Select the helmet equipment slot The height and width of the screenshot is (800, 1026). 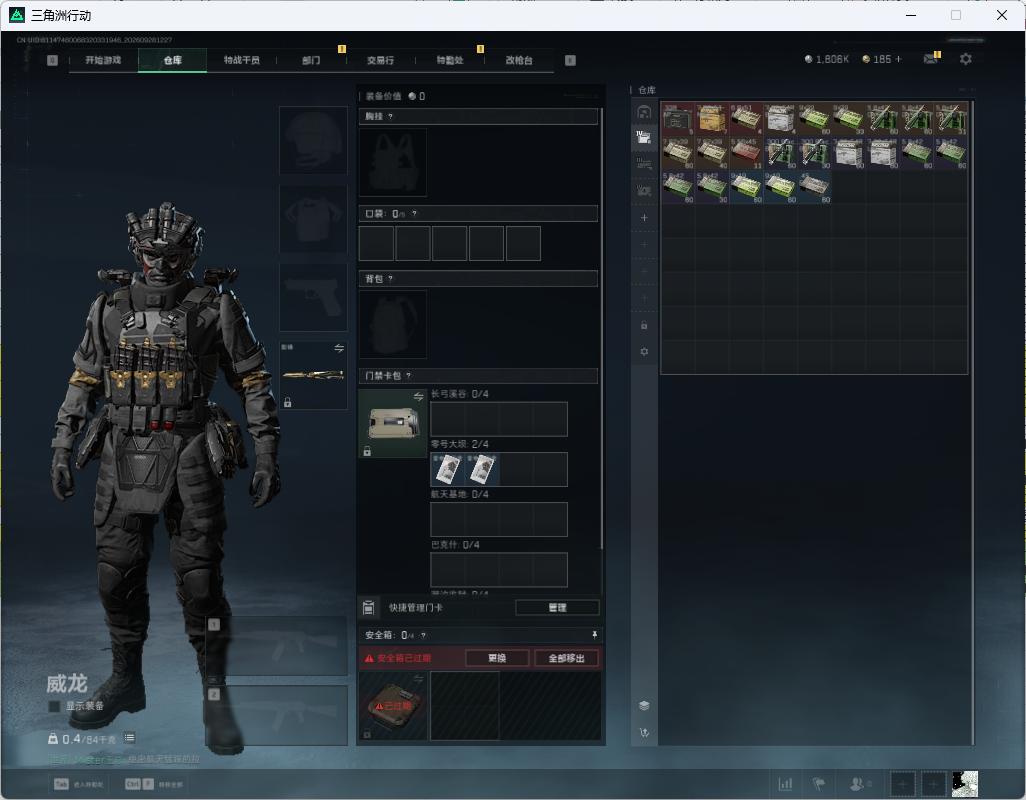(x=313, y=141)
